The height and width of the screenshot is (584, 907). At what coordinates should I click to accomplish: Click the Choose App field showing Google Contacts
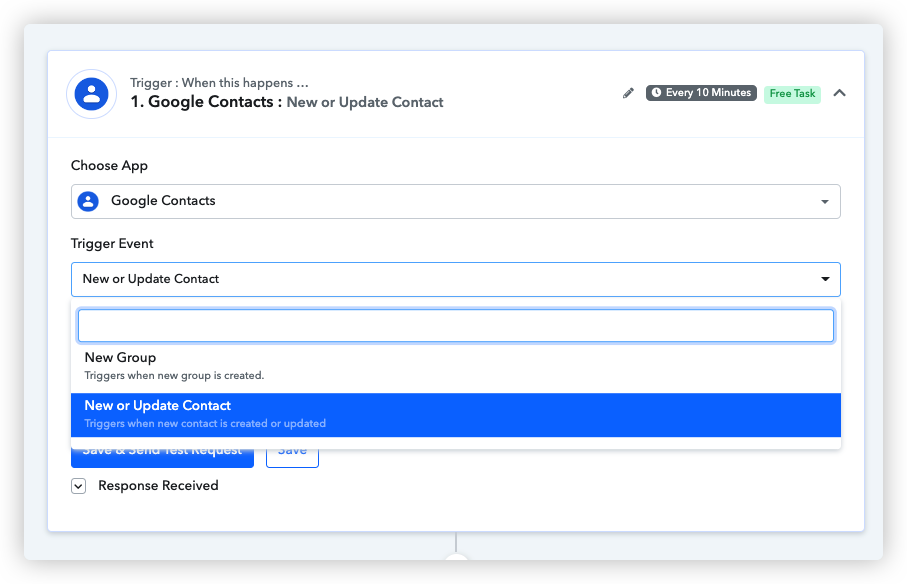(456, 201)
